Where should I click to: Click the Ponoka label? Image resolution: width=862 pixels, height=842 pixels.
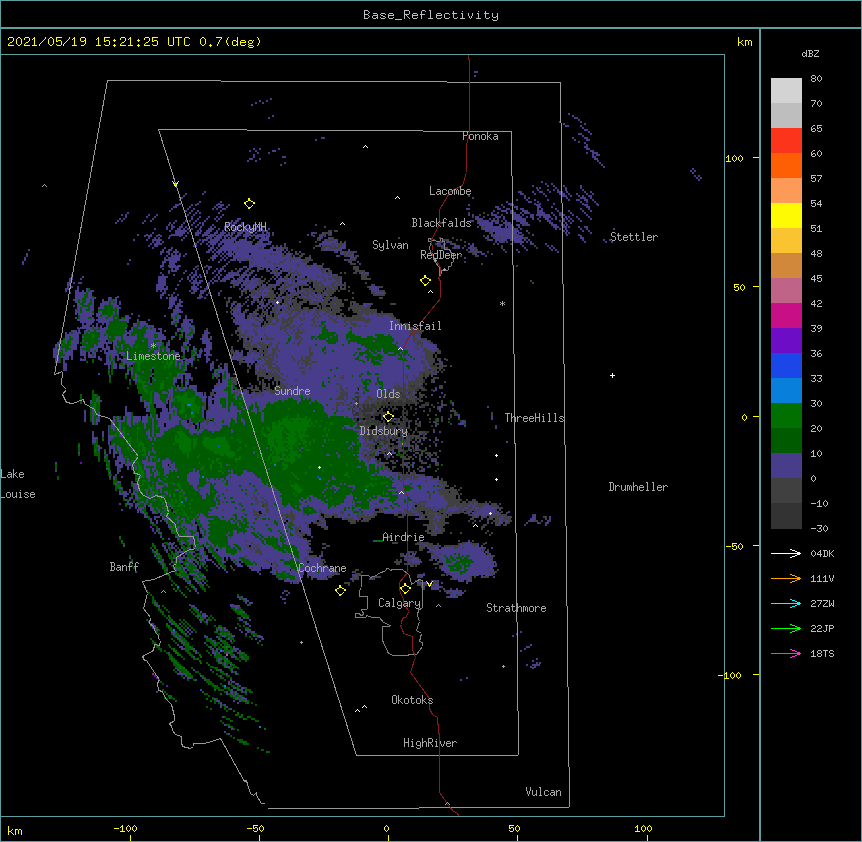point(480,136)
